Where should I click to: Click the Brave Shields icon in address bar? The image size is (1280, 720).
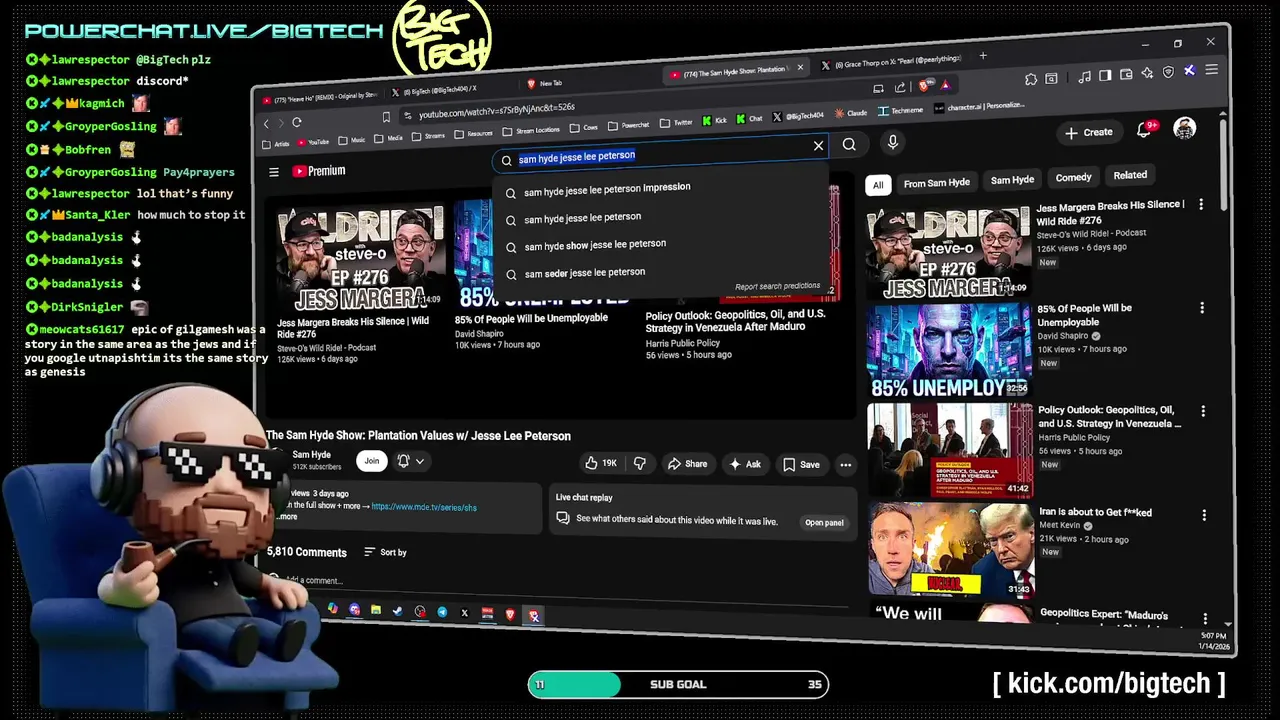[923, 88]
